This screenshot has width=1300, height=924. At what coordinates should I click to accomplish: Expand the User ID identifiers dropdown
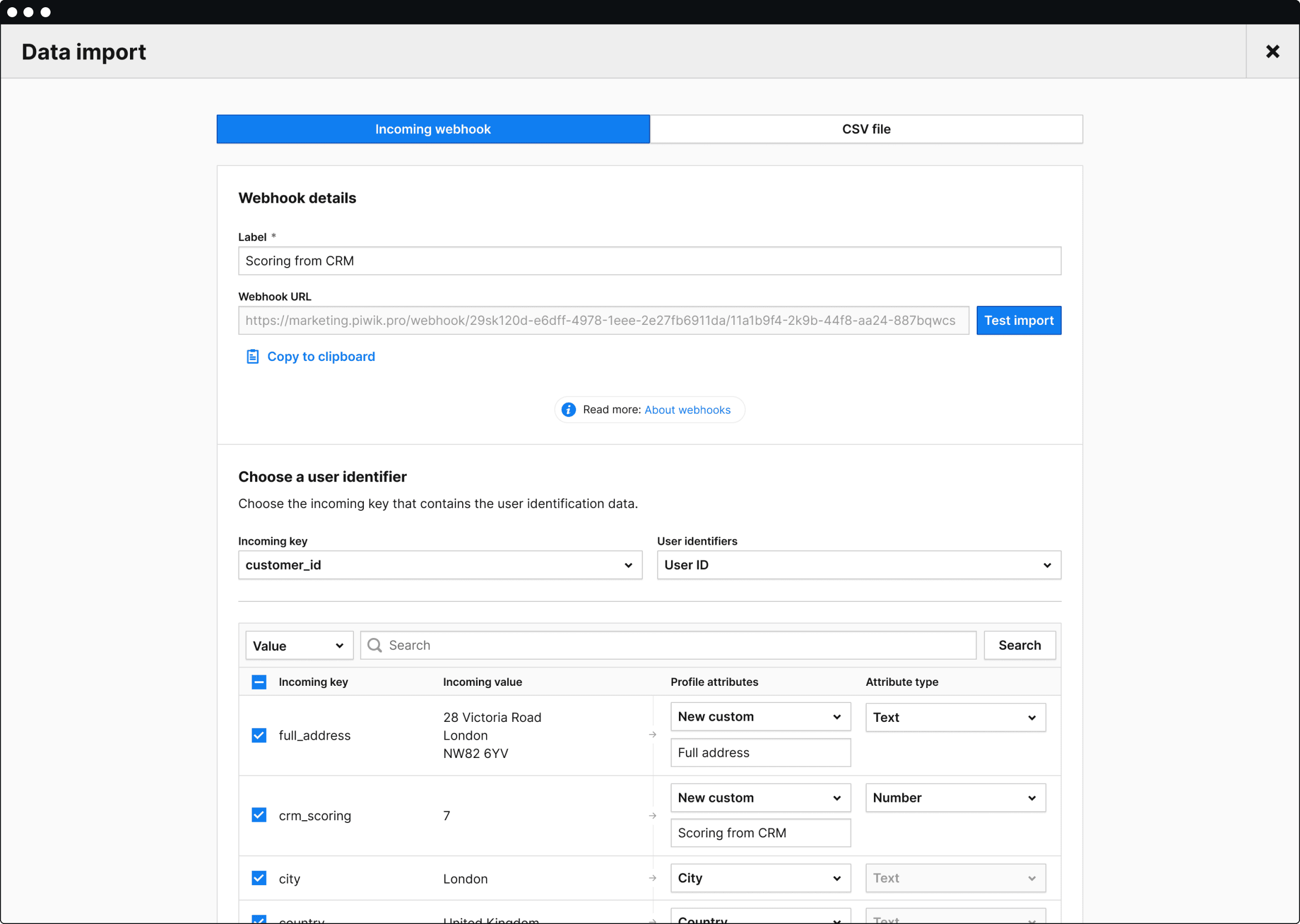[x=858, y=565]
